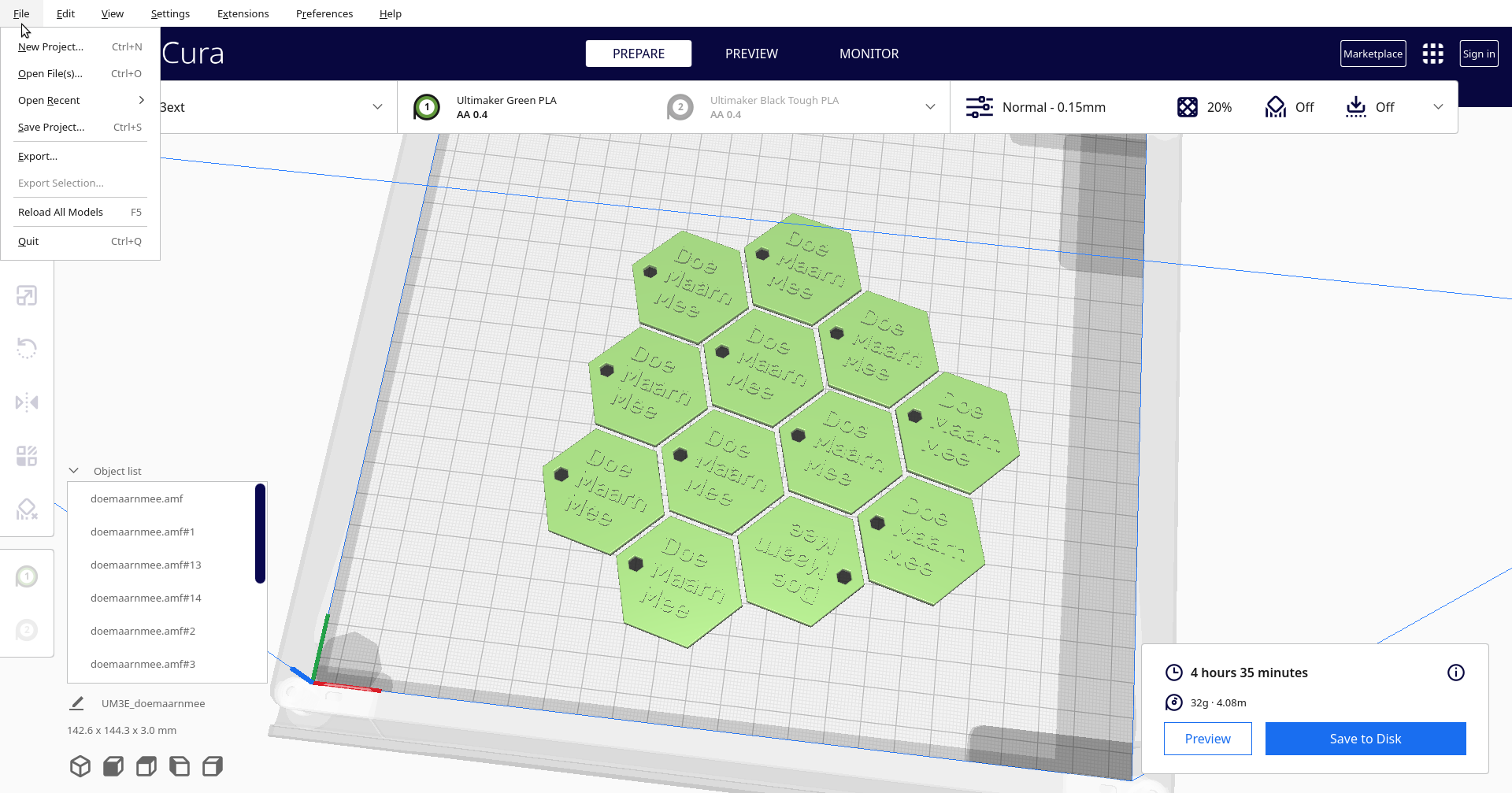This screenshot has height=793, width=1512.
Task: Click the Save to Disk button
Action: [1365, 739]
